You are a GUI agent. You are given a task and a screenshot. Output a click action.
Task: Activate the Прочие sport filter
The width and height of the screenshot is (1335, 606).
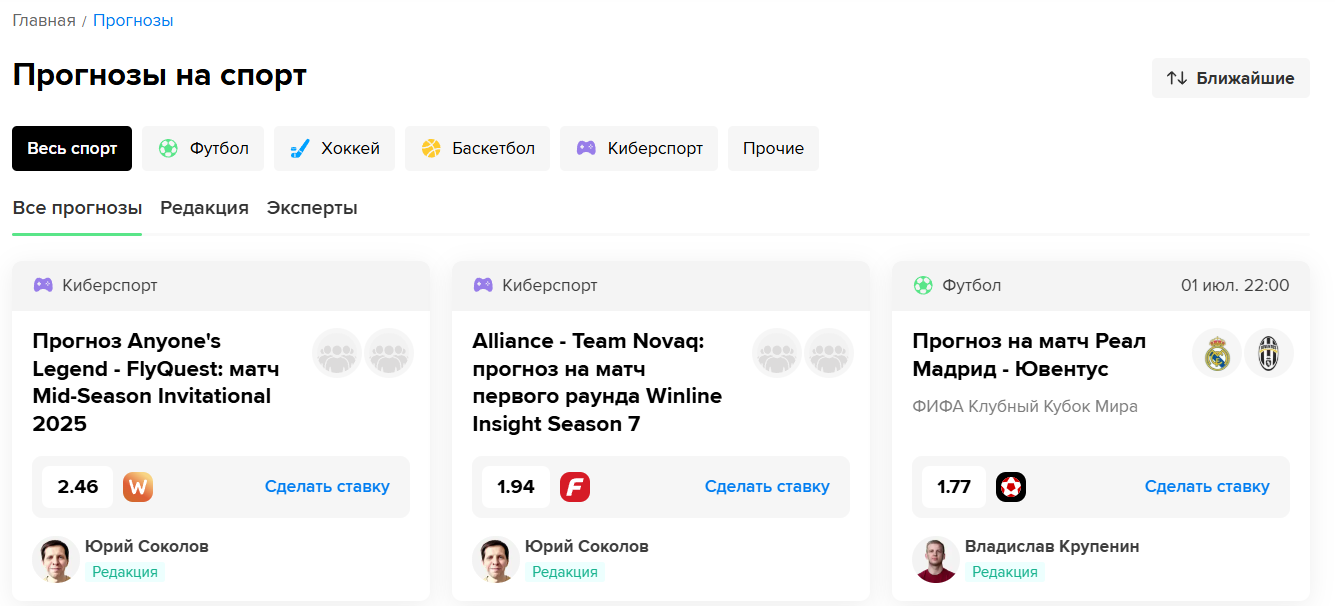(773, 147)
